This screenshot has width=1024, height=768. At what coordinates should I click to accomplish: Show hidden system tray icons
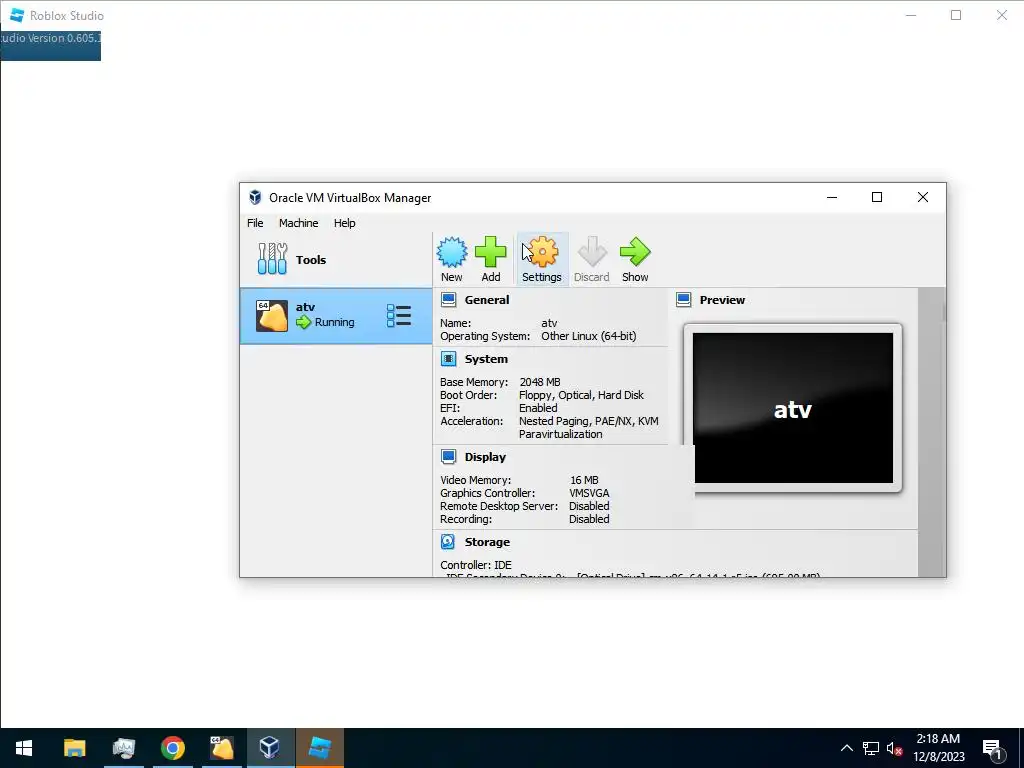[846, 748]
